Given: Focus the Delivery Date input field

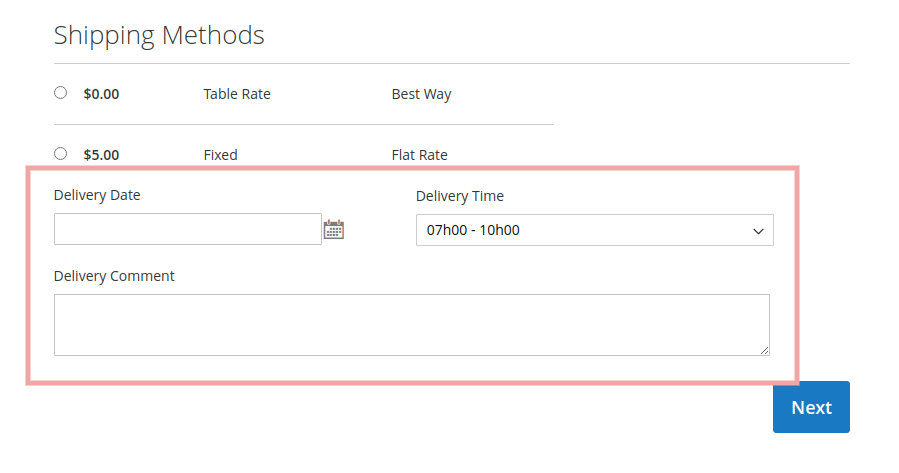Looking at the screenshot, I should coord(188,229).
